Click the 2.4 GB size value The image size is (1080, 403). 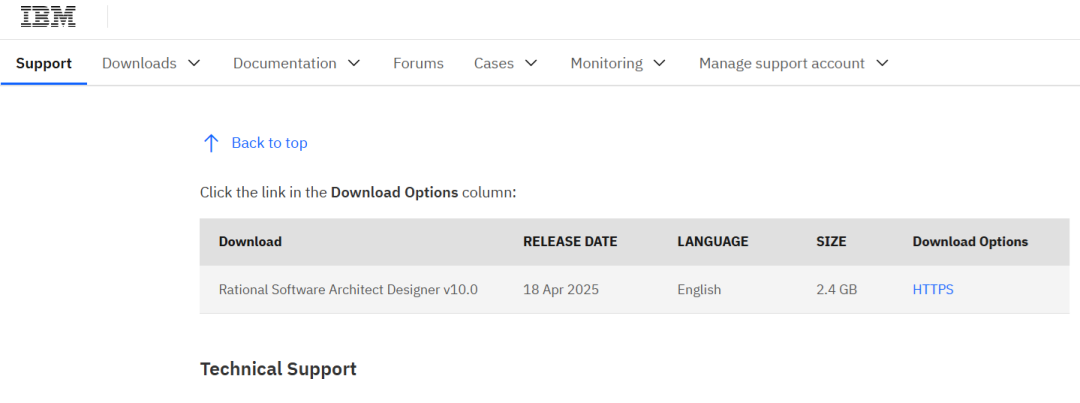(836, 289)
